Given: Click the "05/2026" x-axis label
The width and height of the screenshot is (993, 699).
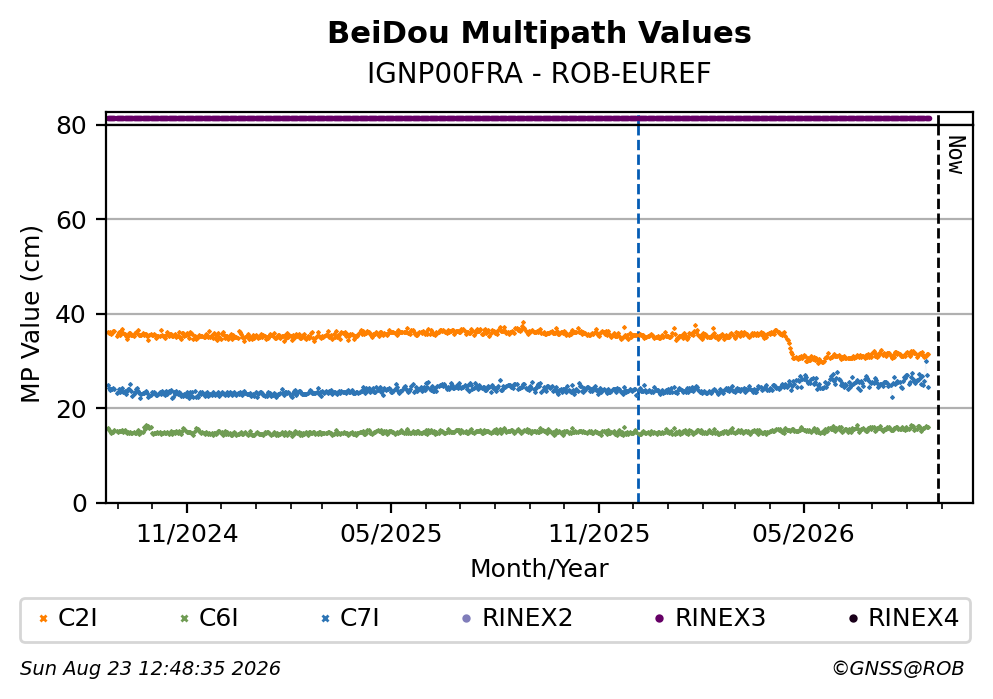Looking at the screenshot, I should (x=803, y=534).
